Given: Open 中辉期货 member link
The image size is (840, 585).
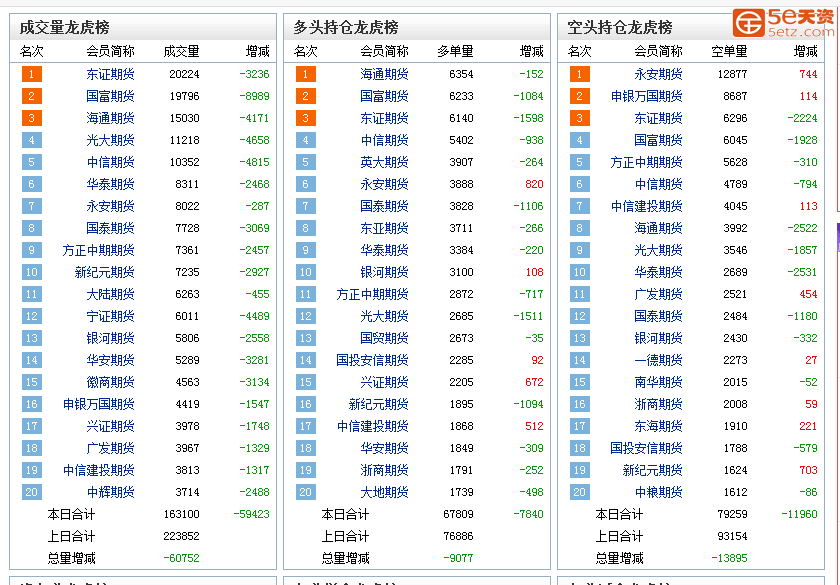Looking at the screenshot, I should click(x=110, y=492).
